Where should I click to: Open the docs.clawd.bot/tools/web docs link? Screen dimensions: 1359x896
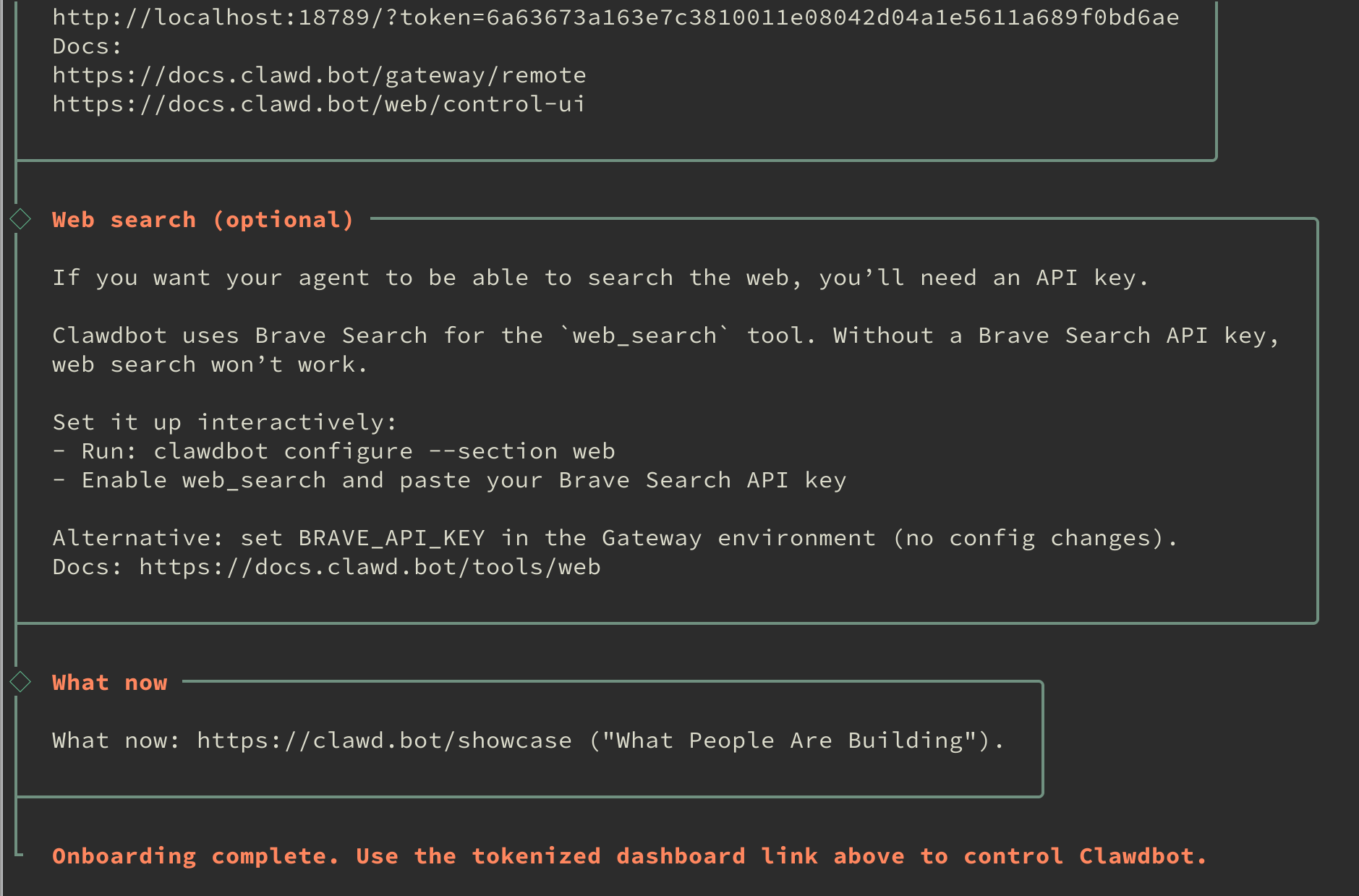[370, 567]
